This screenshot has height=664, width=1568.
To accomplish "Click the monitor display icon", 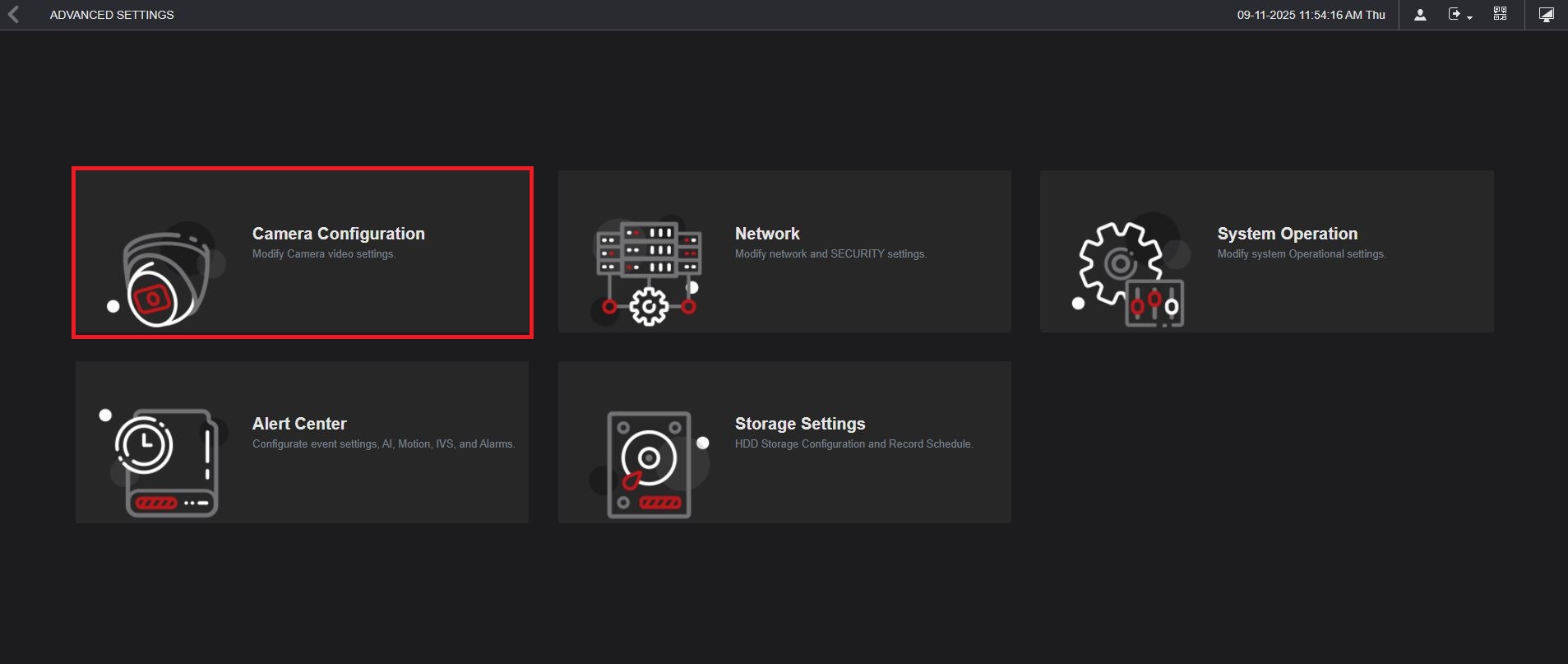I will coord(1546,15).
